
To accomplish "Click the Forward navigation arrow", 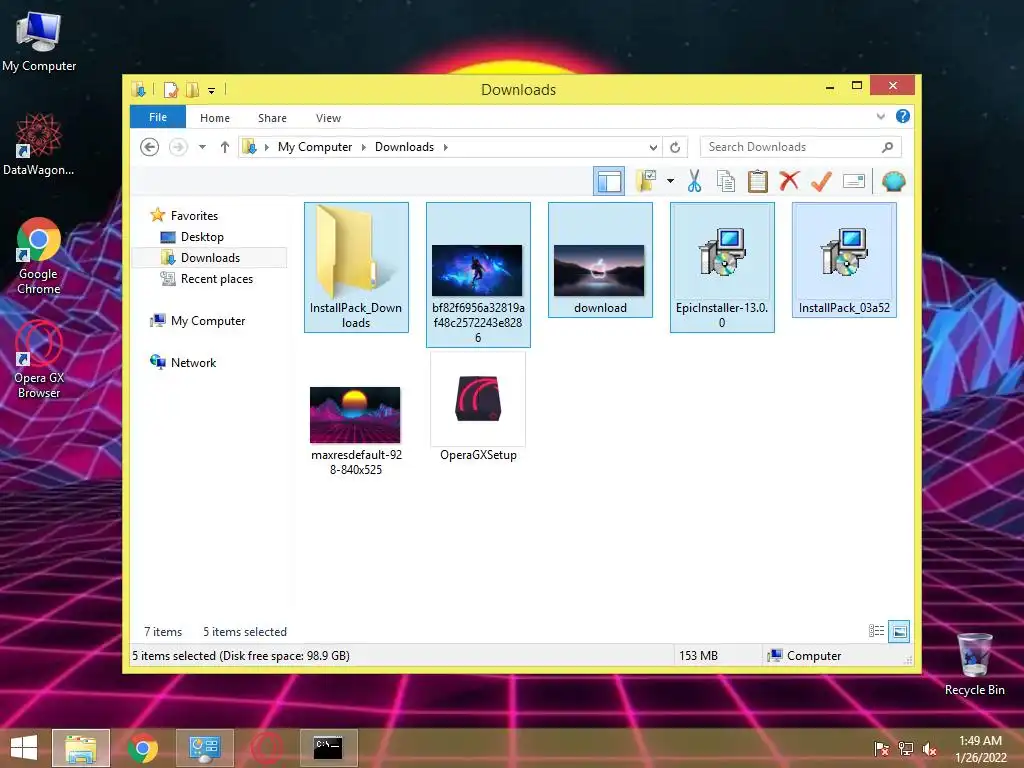I will (x=178, y=147).
